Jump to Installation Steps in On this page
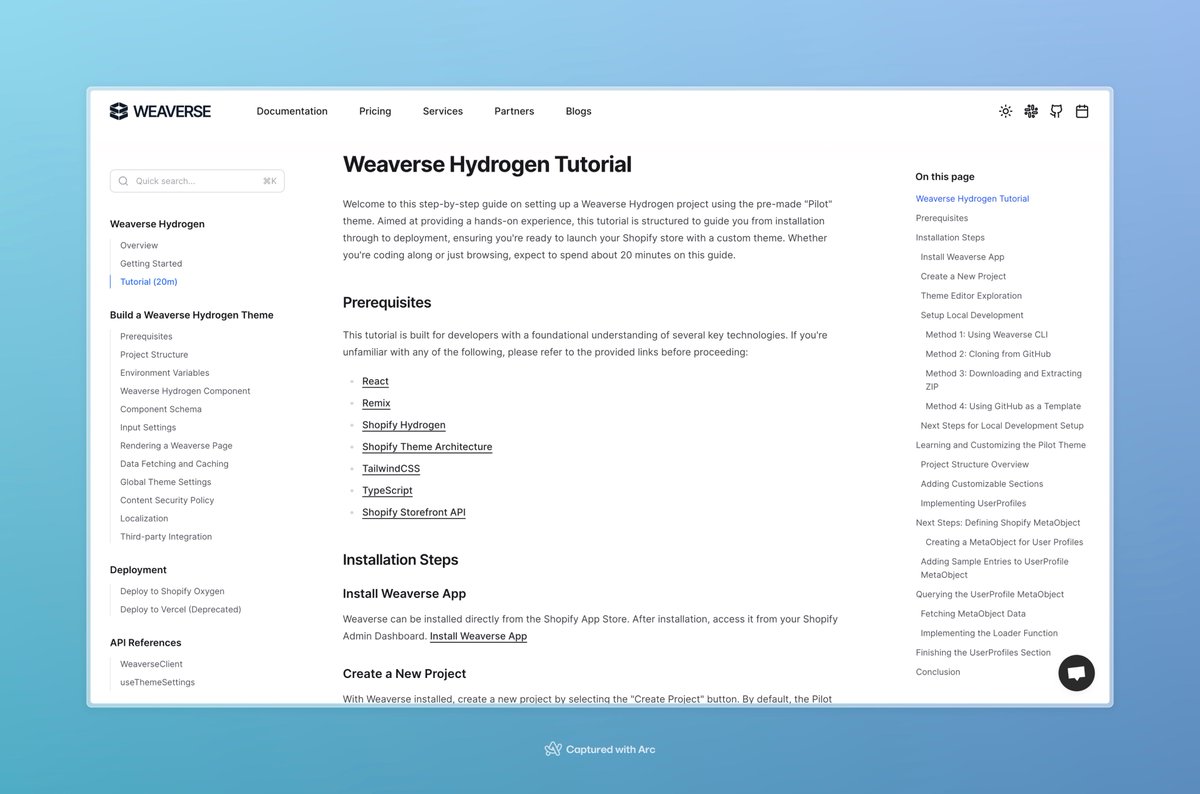1200x794 pixels. pos(950,238)
